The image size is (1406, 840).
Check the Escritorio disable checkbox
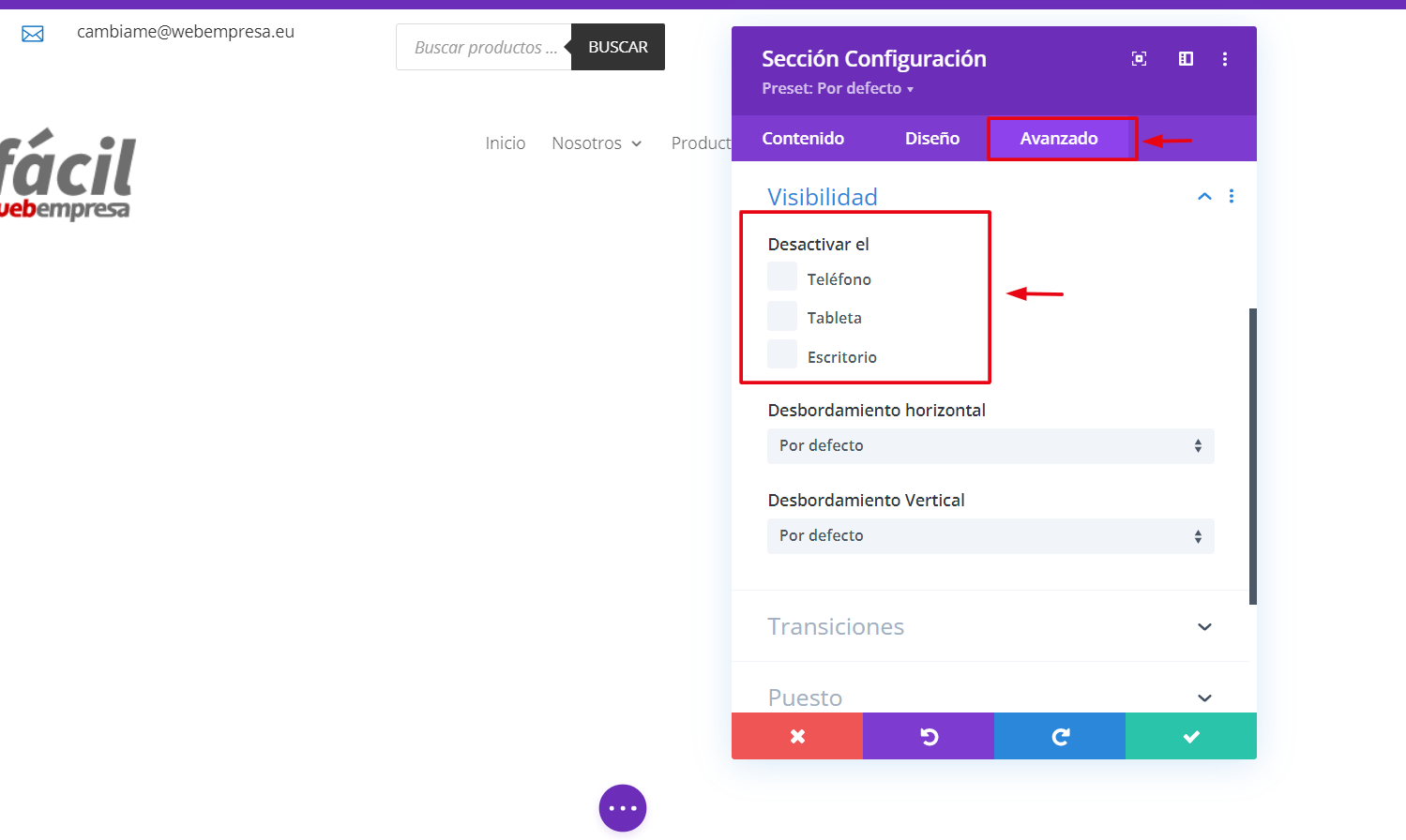[x=782, y=354]
